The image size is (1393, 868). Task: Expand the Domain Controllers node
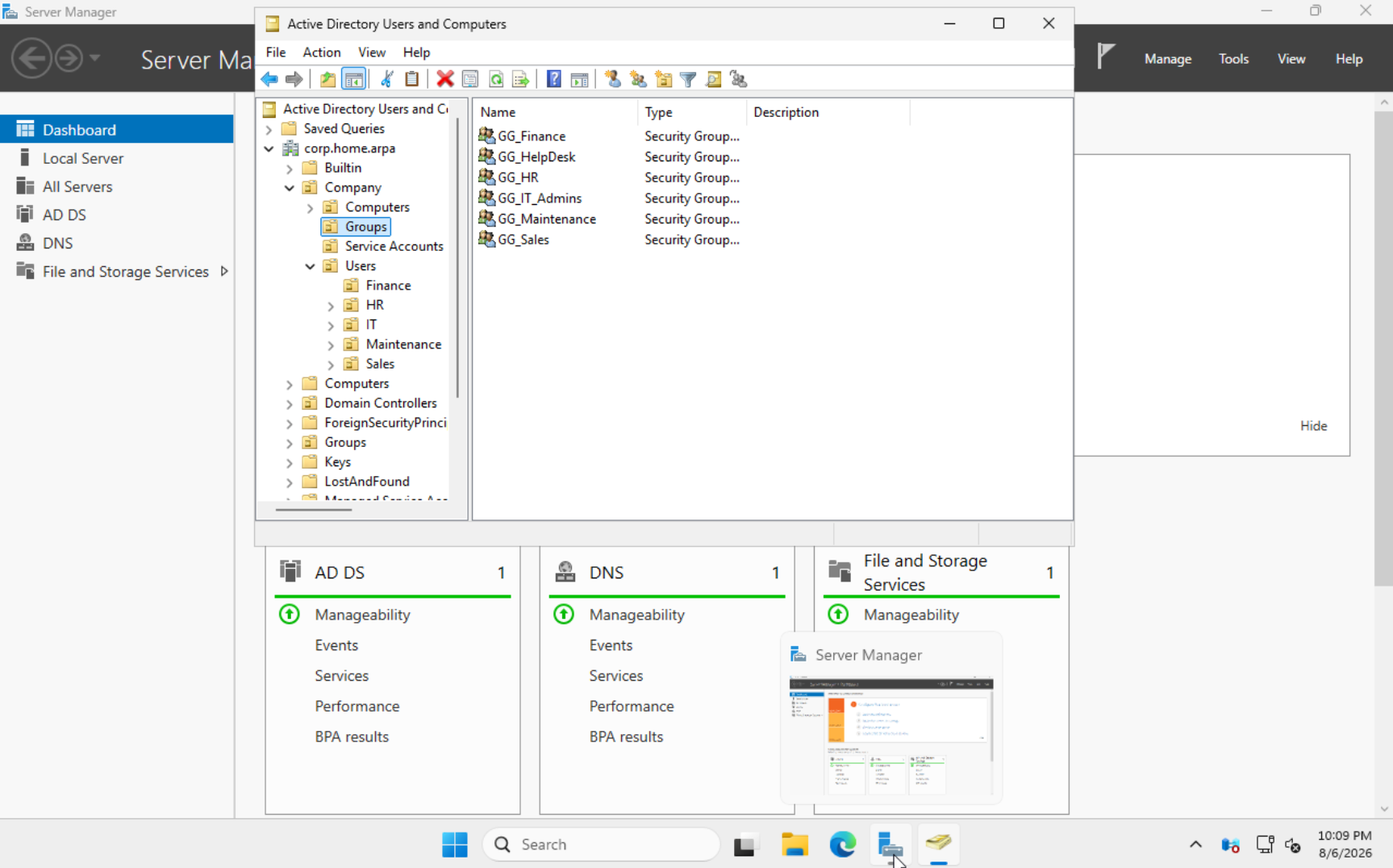[x=290, y=404]
